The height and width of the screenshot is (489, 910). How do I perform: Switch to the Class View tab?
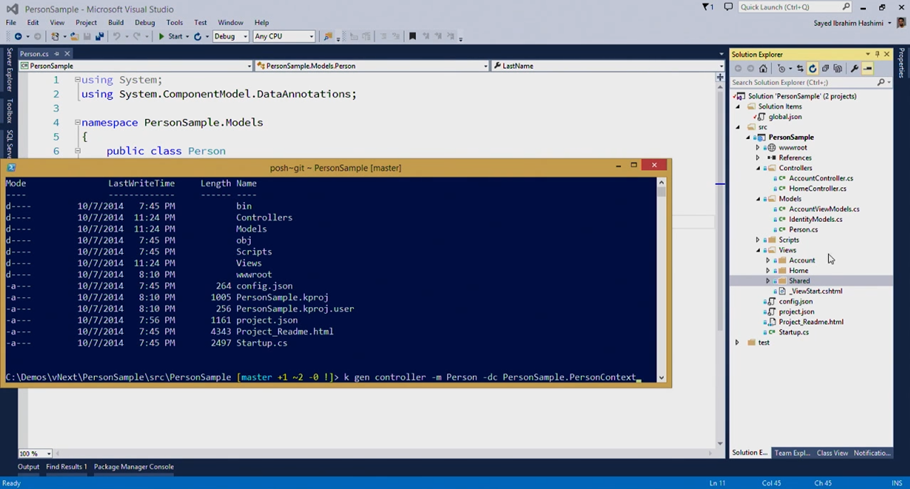click(832, 453)
